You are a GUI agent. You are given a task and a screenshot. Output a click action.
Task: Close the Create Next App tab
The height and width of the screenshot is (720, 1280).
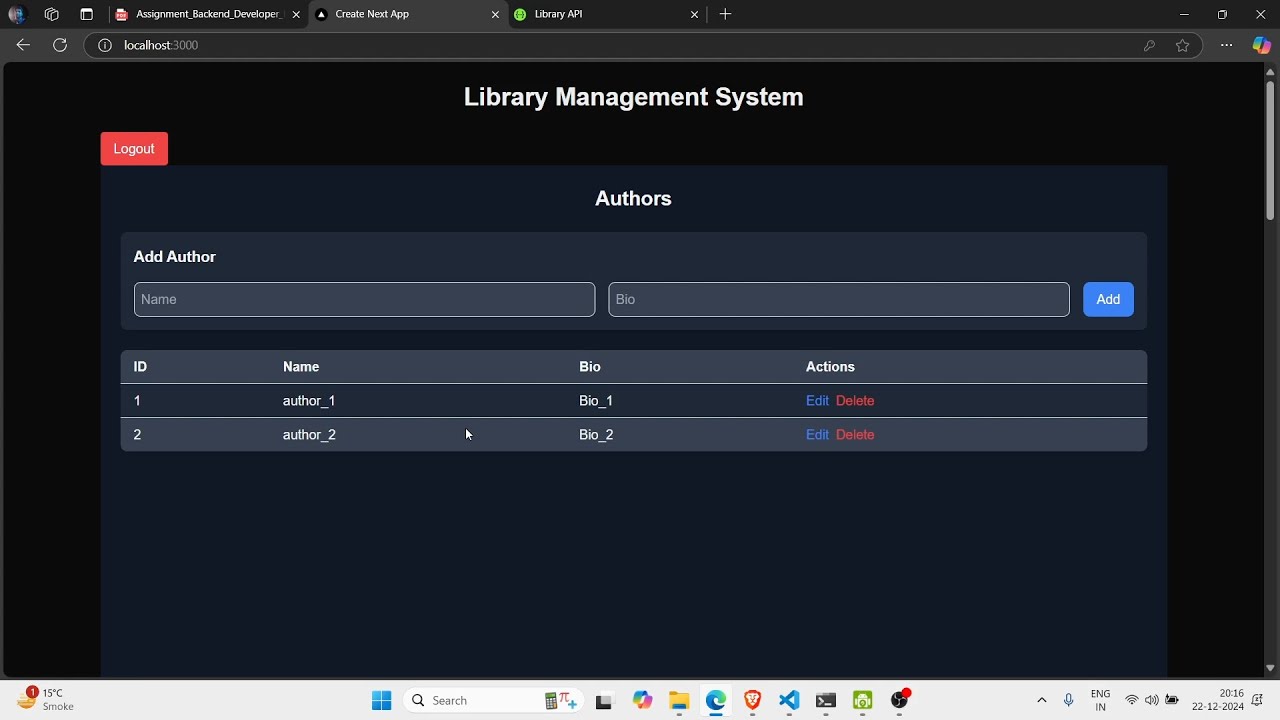point(495,15)
